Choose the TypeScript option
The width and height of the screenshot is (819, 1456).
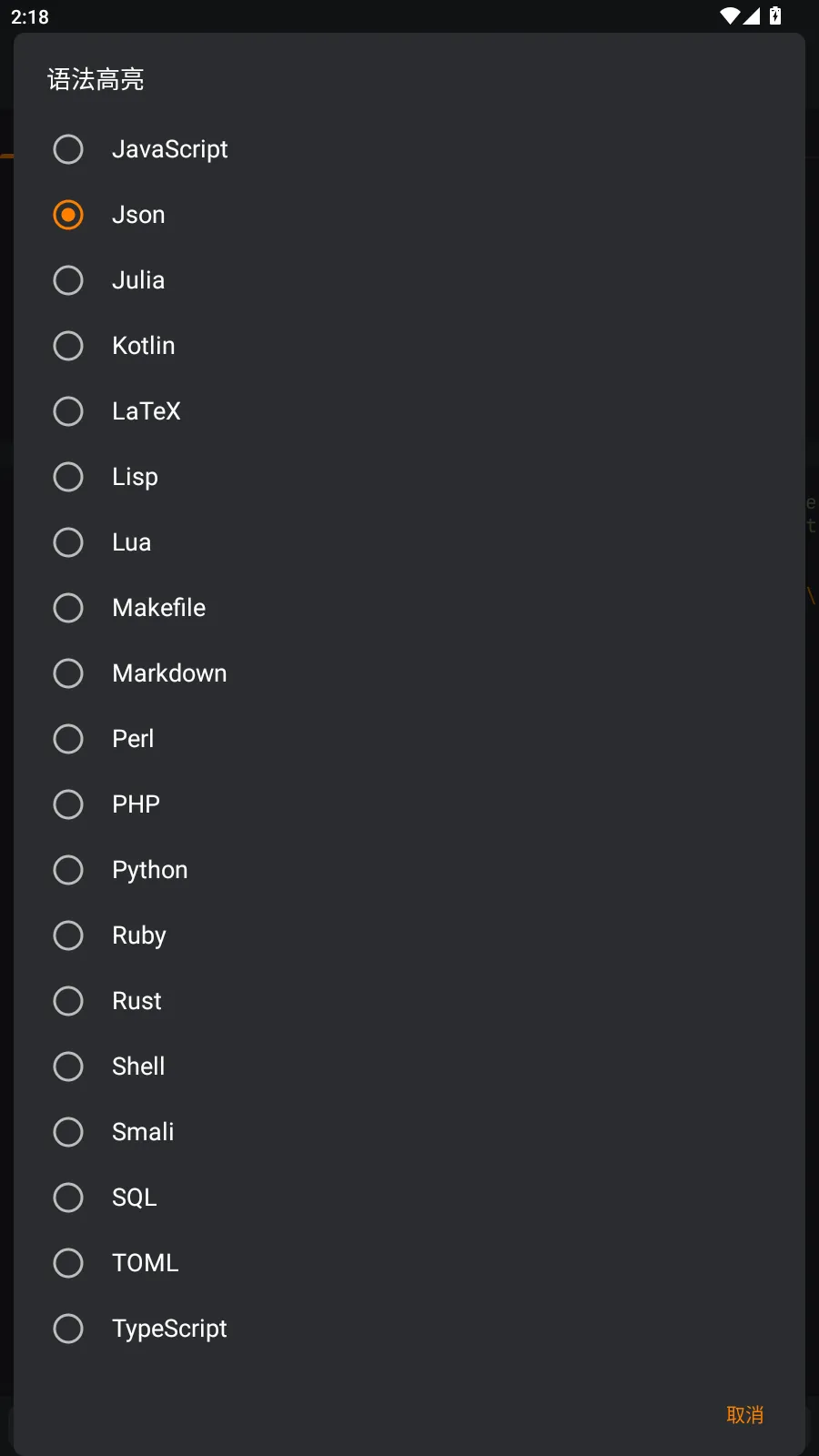68,1329
